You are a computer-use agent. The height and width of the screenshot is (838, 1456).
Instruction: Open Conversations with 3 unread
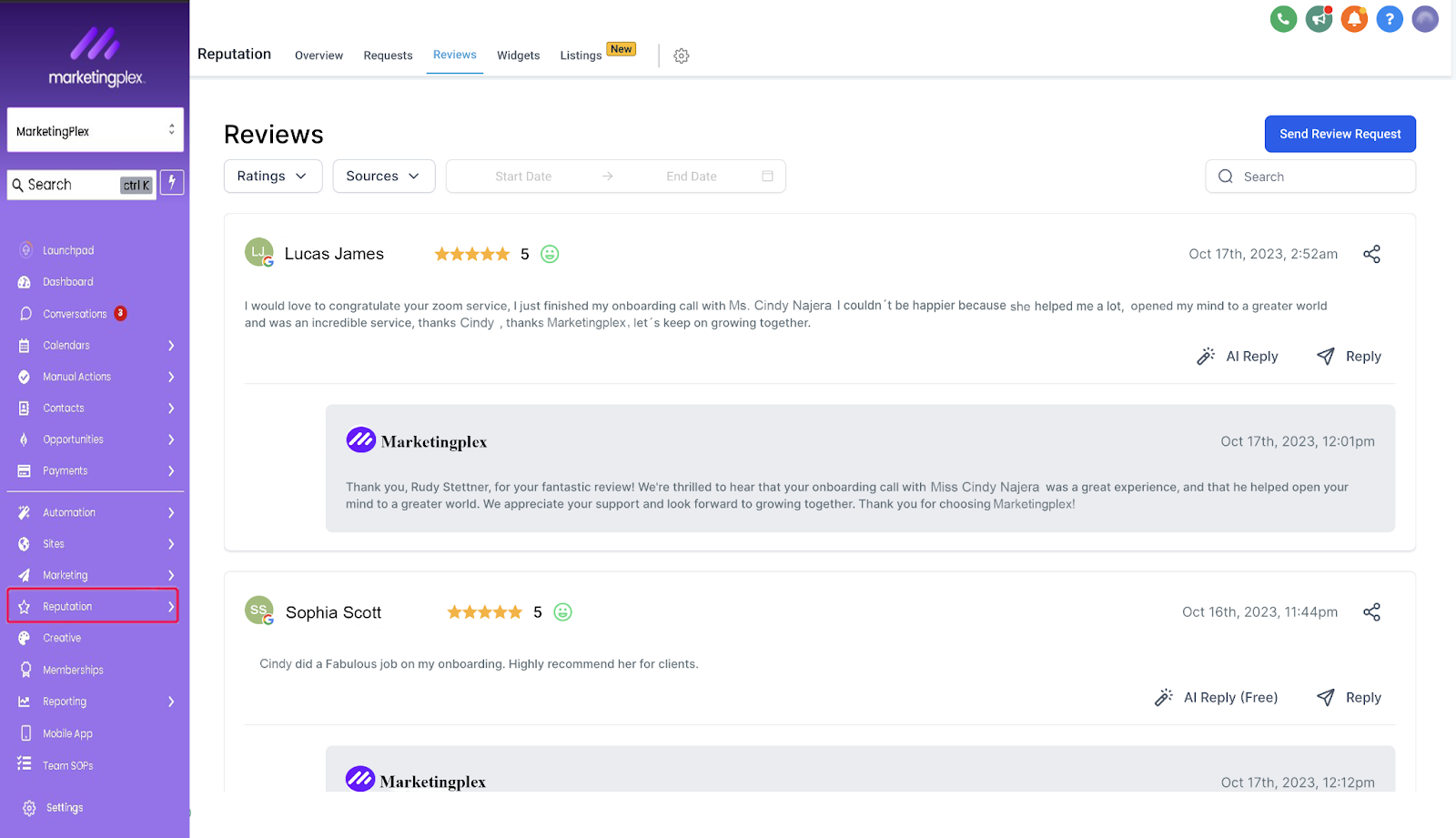click(75, 314)
